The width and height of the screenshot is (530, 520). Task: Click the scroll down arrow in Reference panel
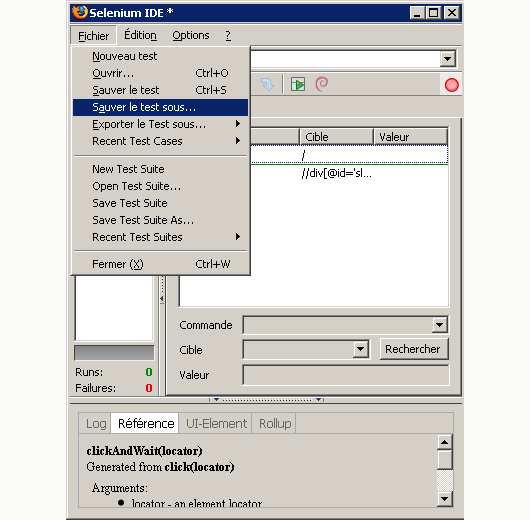[444, 498]
